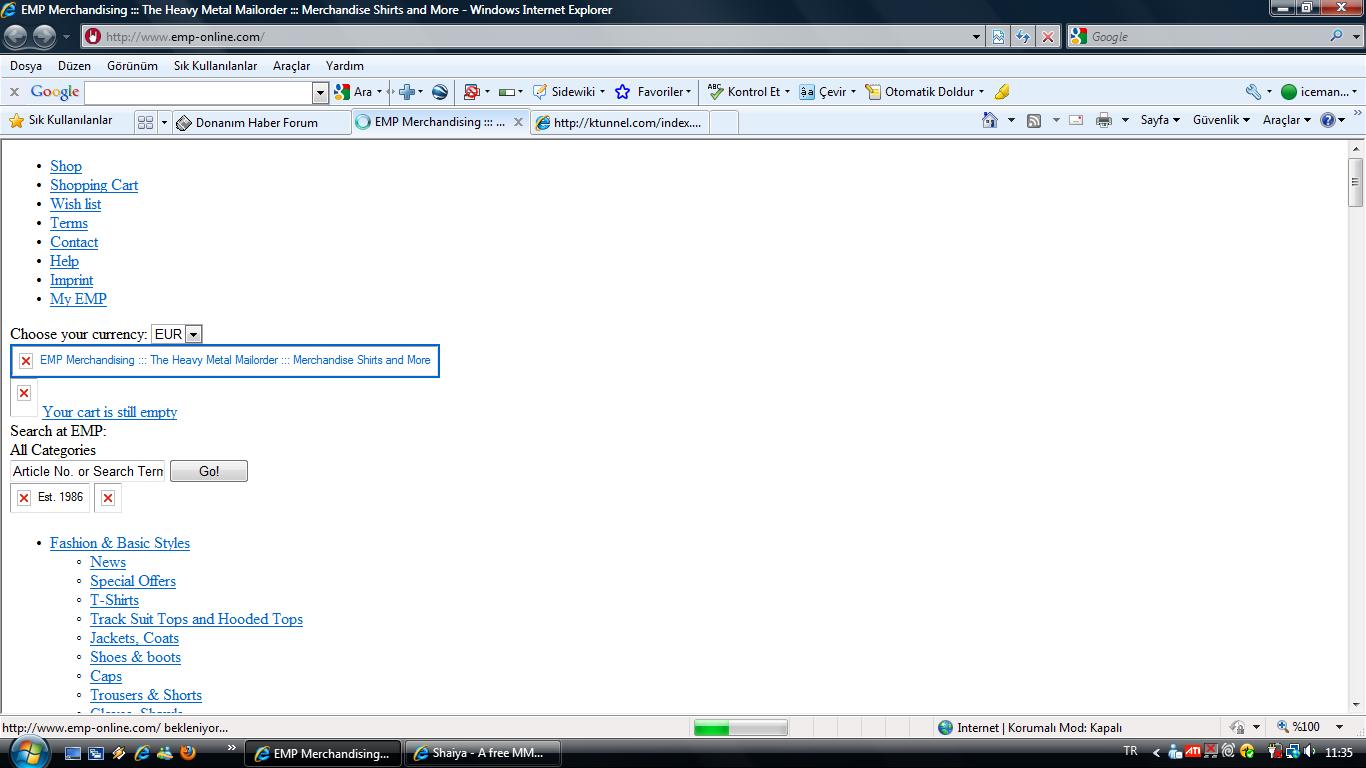Open a new blank tab
This screenshot has width=1366, height=768.
coord(724,122)
